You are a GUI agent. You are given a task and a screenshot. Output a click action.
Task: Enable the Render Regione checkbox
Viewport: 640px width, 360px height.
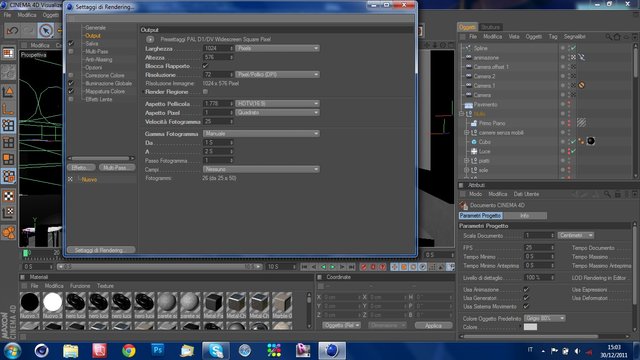tap(205, 92)
